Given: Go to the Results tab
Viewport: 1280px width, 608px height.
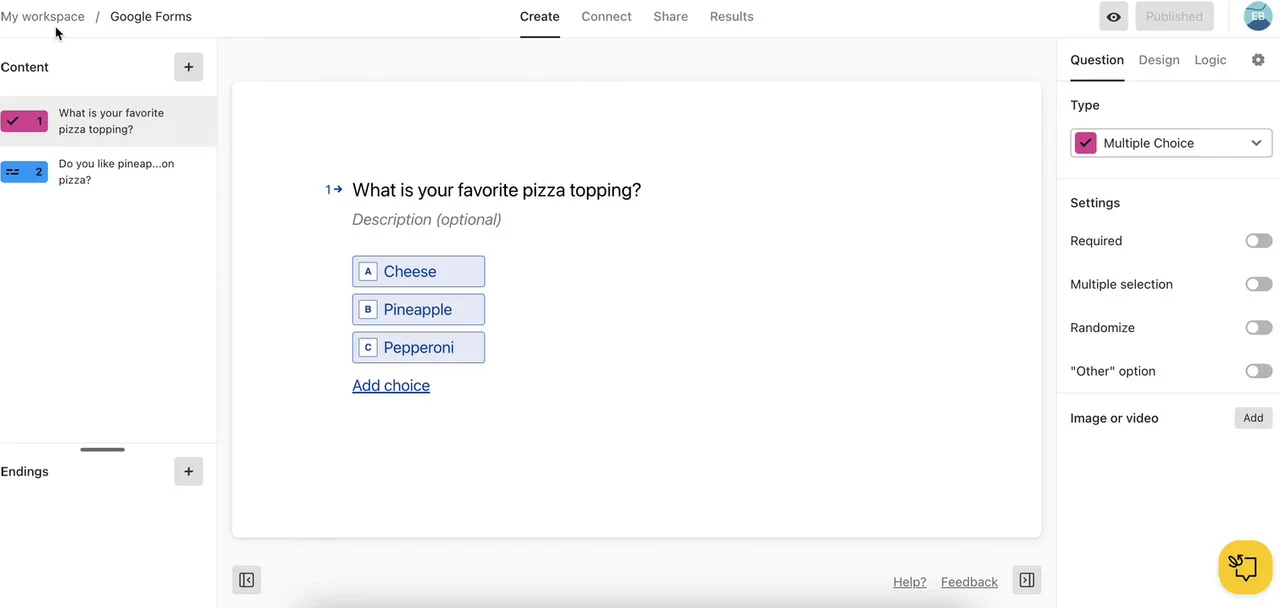Looking at the screenshot, I should 731,17.
